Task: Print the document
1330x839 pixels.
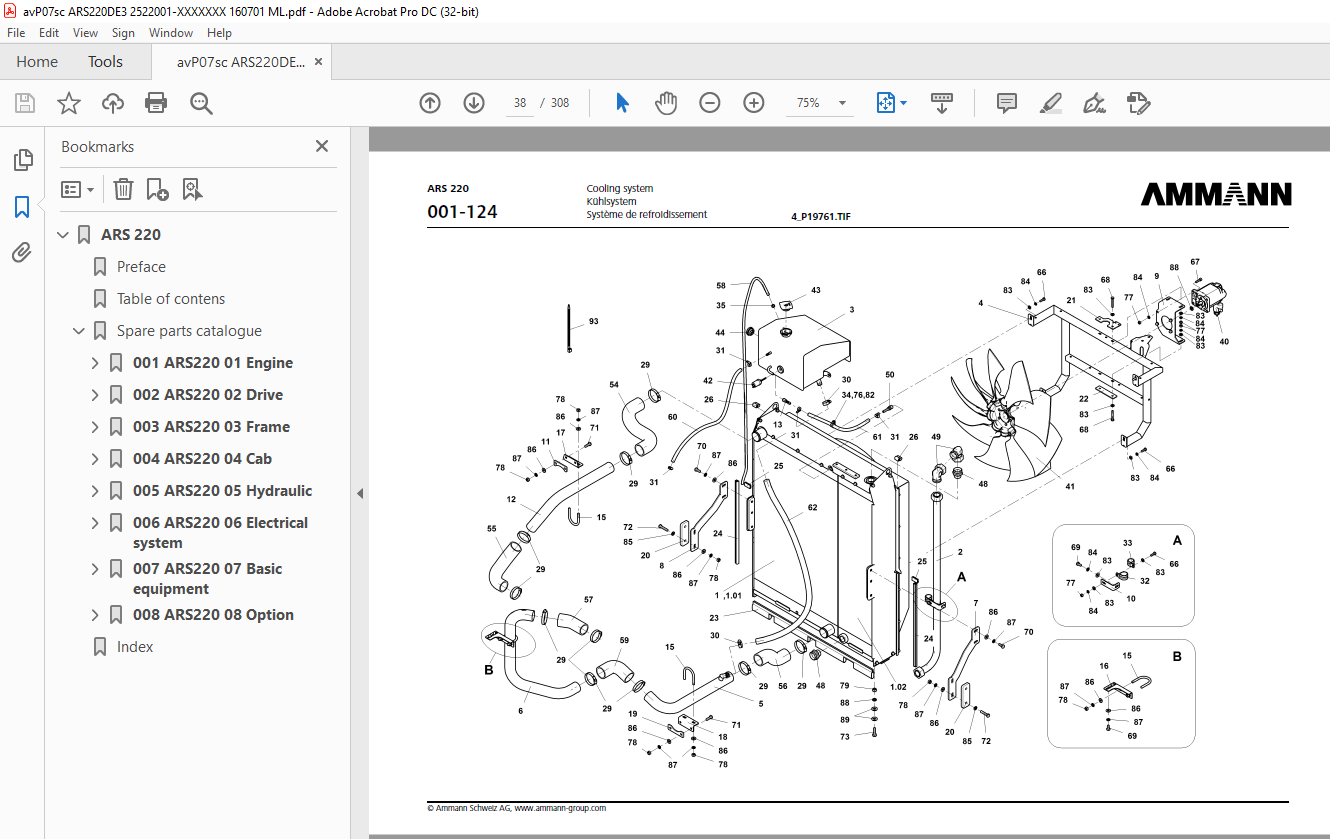Action: 156,103
